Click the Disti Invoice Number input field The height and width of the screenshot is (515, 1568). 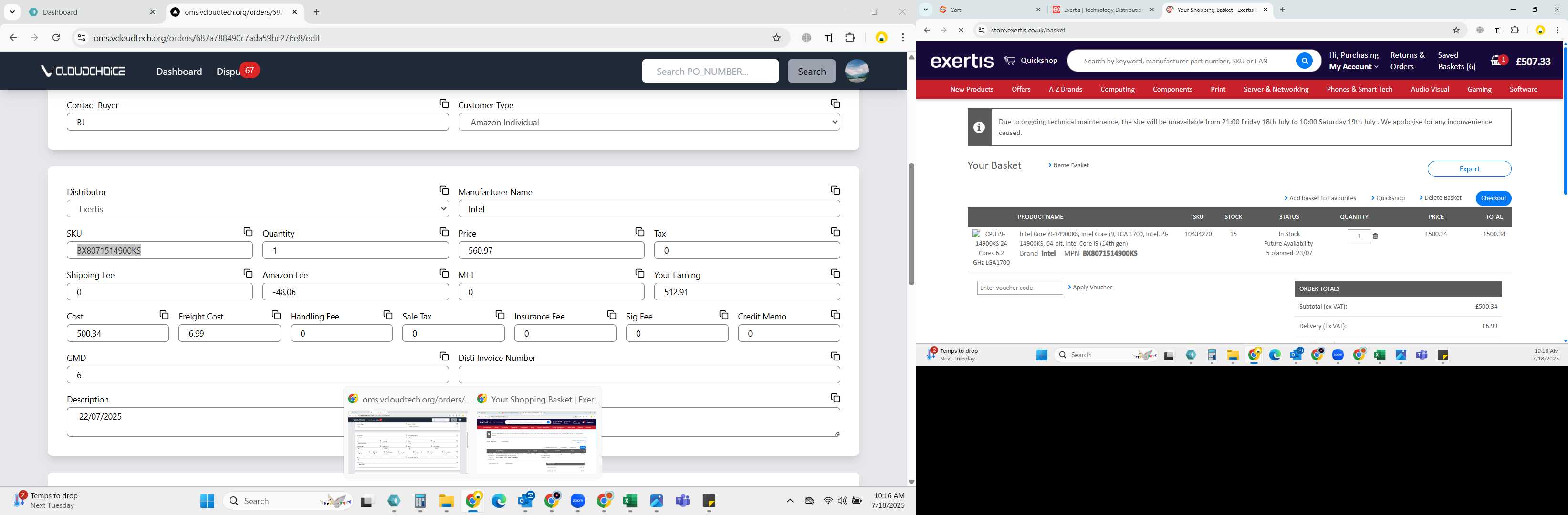coord(649,375)
